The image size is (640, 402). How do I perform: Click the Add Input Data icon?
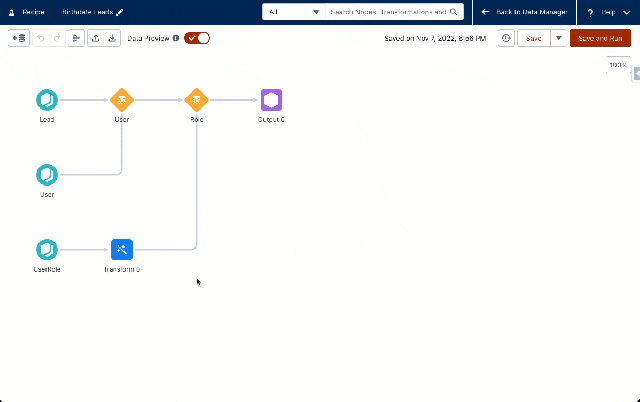point(18,38)
